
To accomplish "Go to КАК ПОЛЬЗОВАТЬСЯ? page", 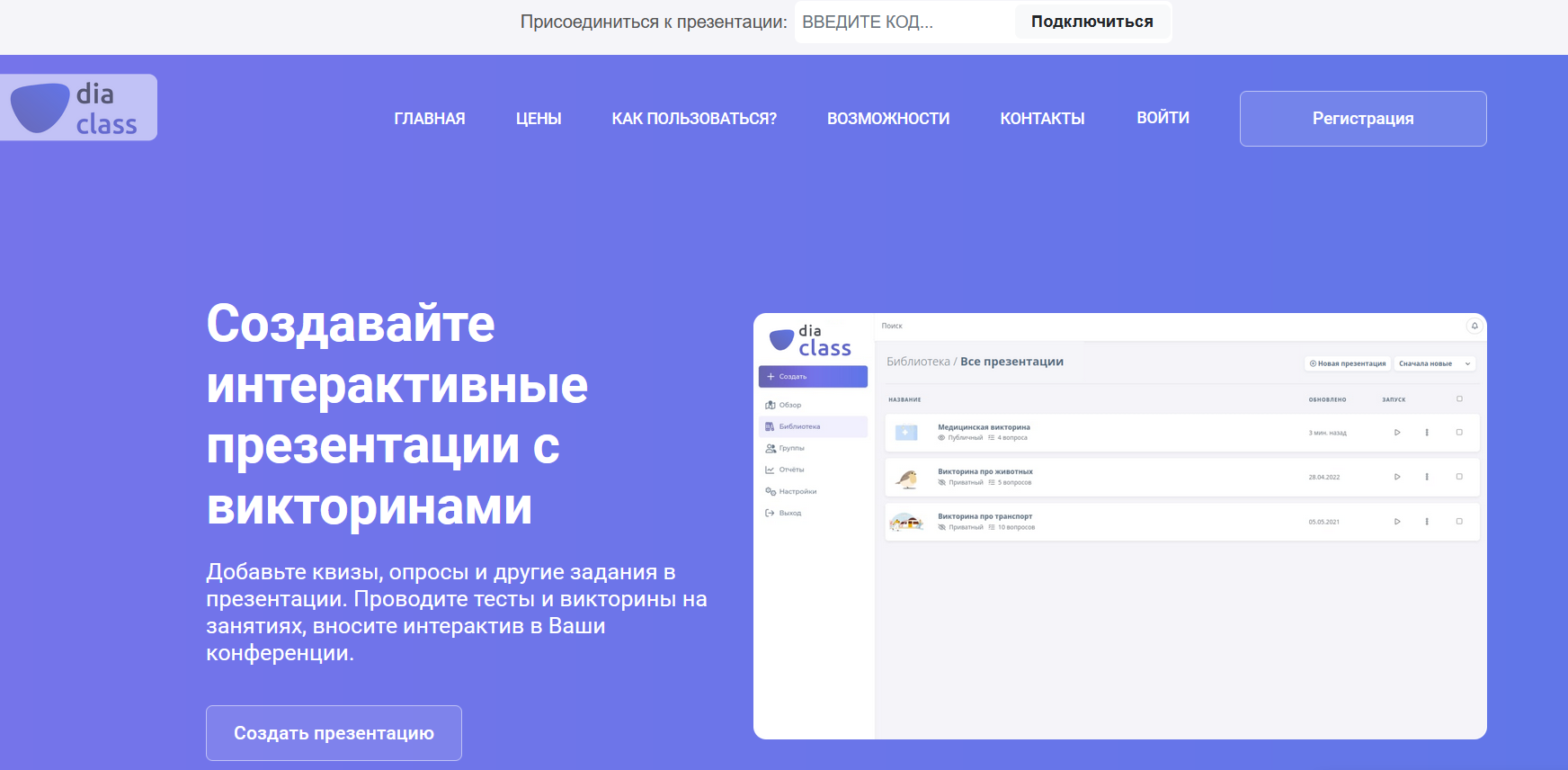I will [694, 119].
